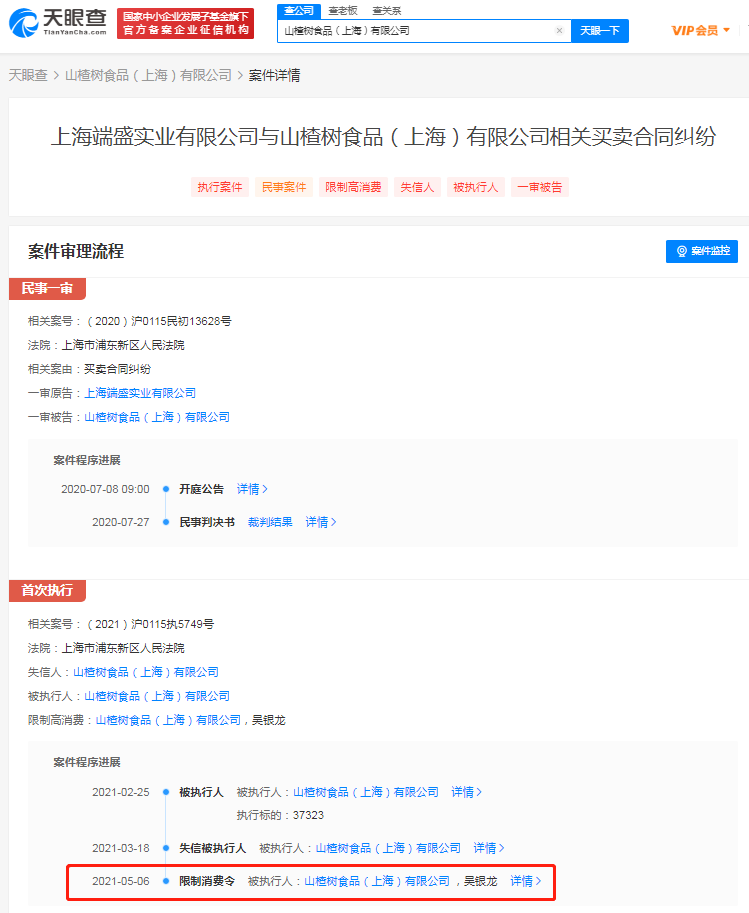
Task: Click the 民事一审 section label
Action: click(x=47, y=288)
